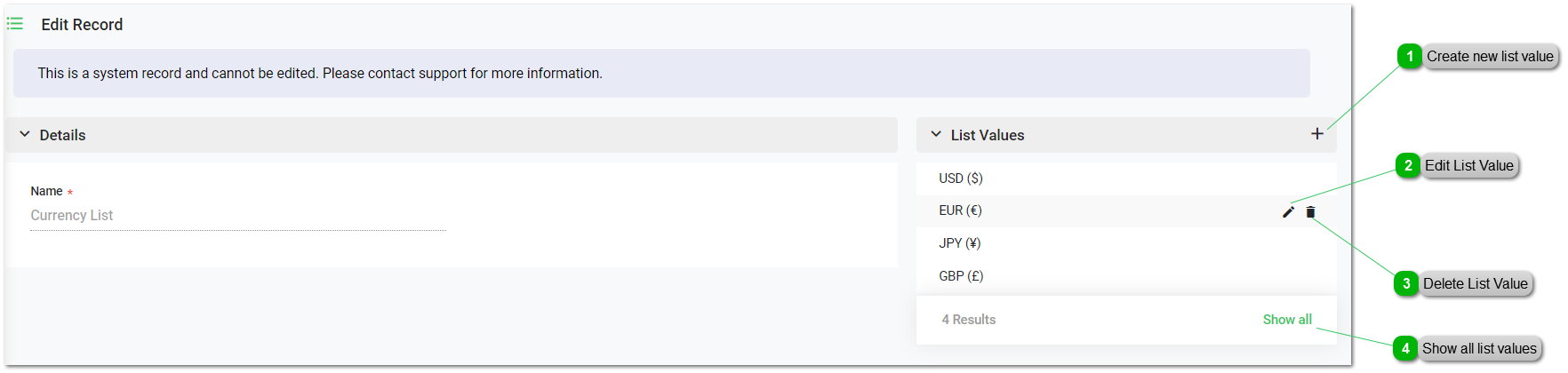1568x373 pixels.
Task: Click the 'Show all list values' callout label
Action: coord(1478,348)
